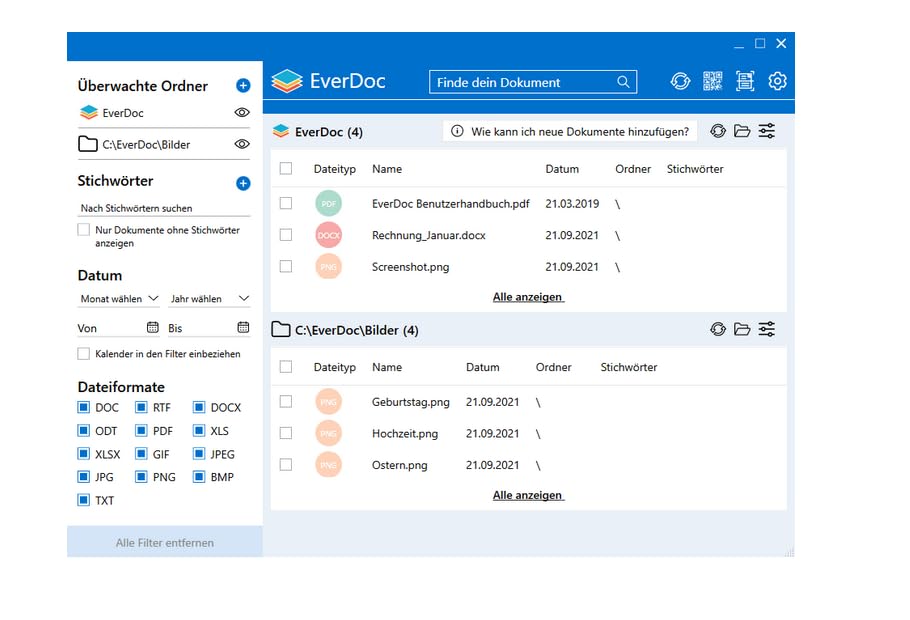The image size is (910, 620).
Task: Open folder icon of C:\EverDoc\Bilder section
Action: 742,330
